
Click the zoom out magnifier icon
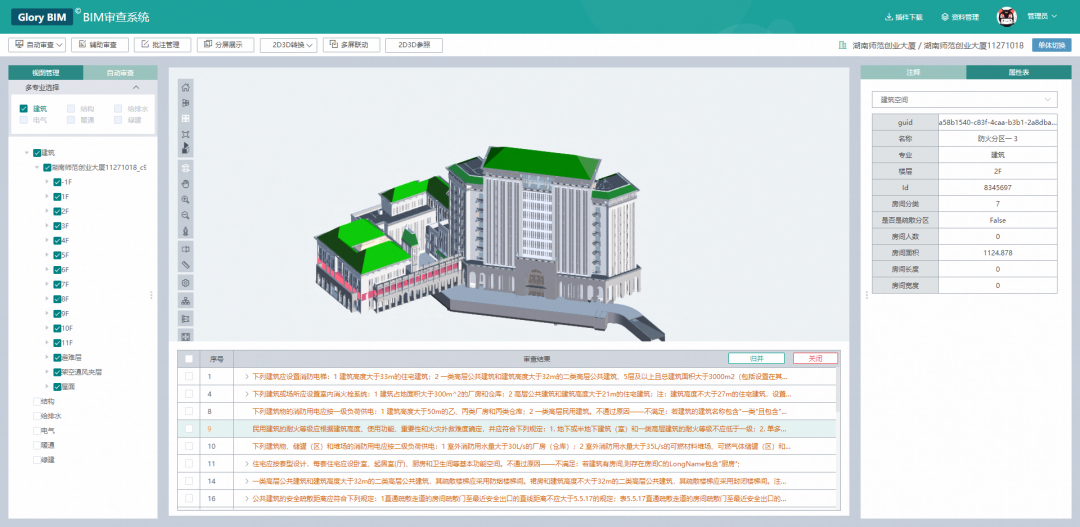(186, 215)
